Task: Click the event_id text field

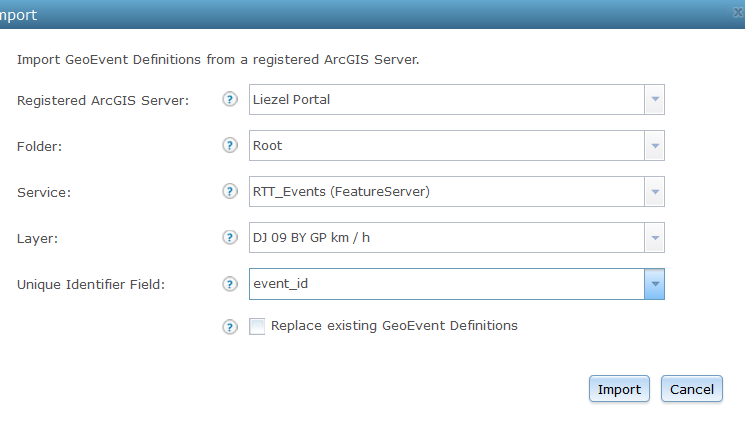Action: tap(445, 284)
